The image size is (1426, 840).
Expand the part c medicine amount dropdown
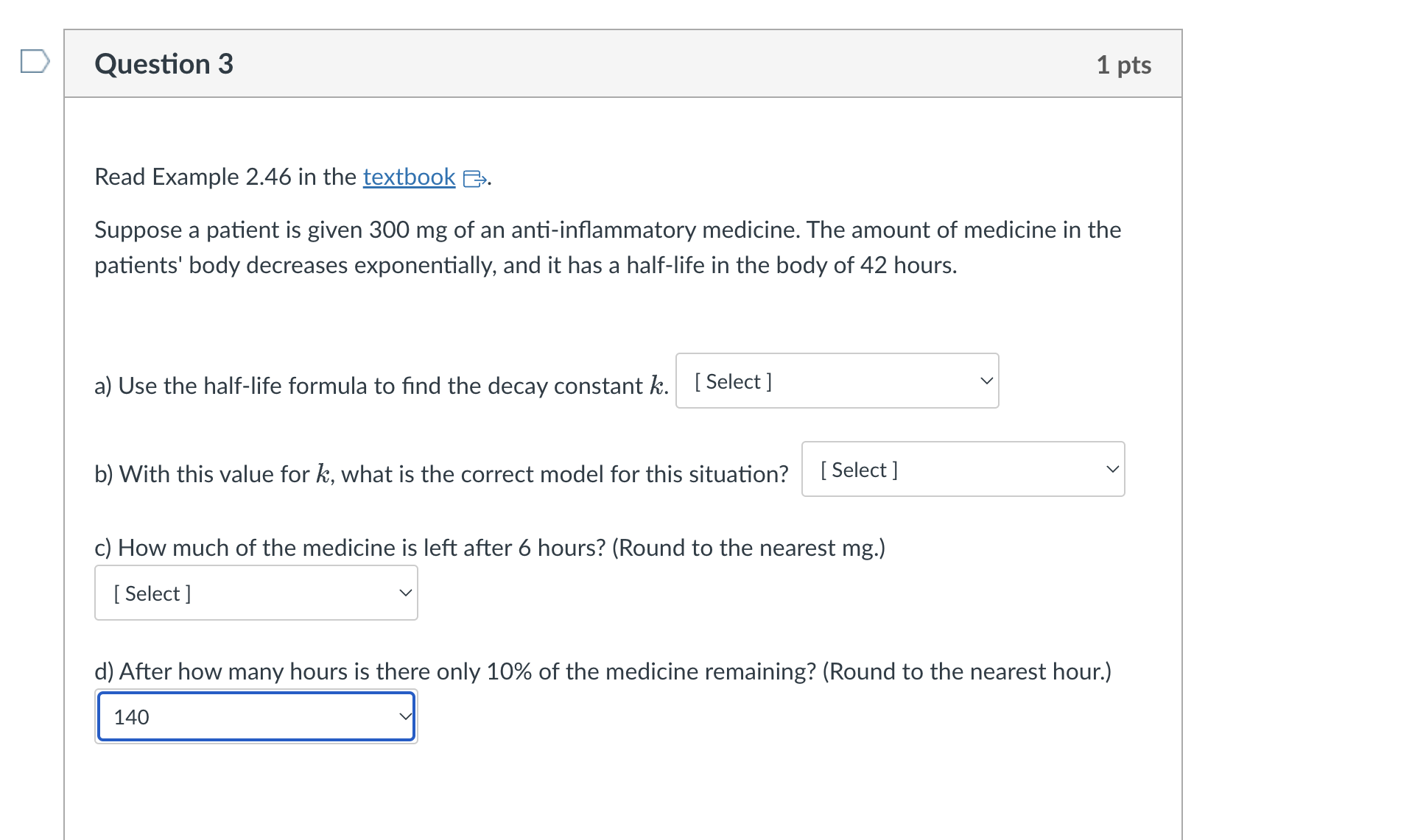(256, 592)
